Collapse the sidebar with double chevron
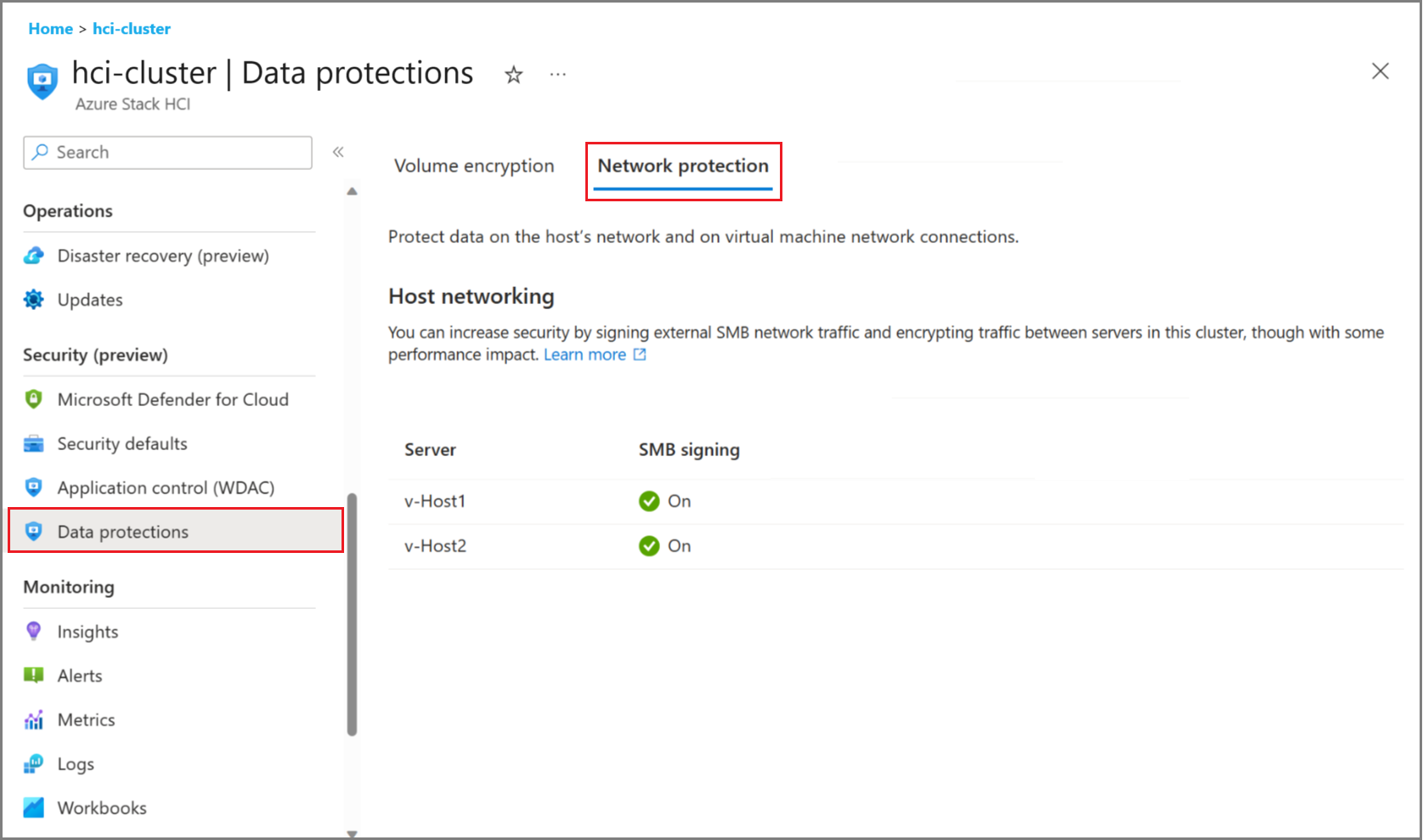 click(338, 152)
